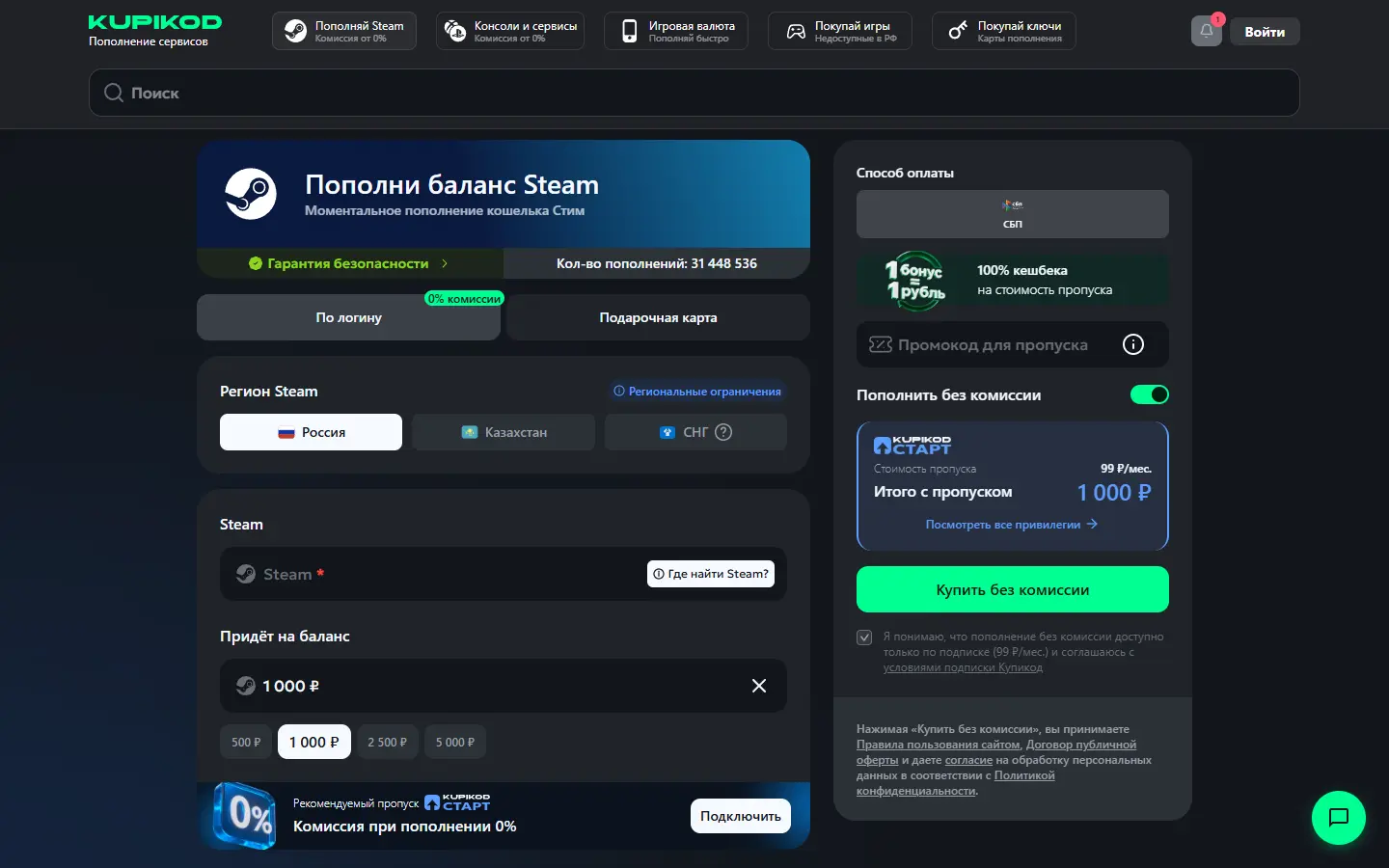1389x868 pixels.
Task: Click the search magnifier icon
Action: click(x=114, y=93)
